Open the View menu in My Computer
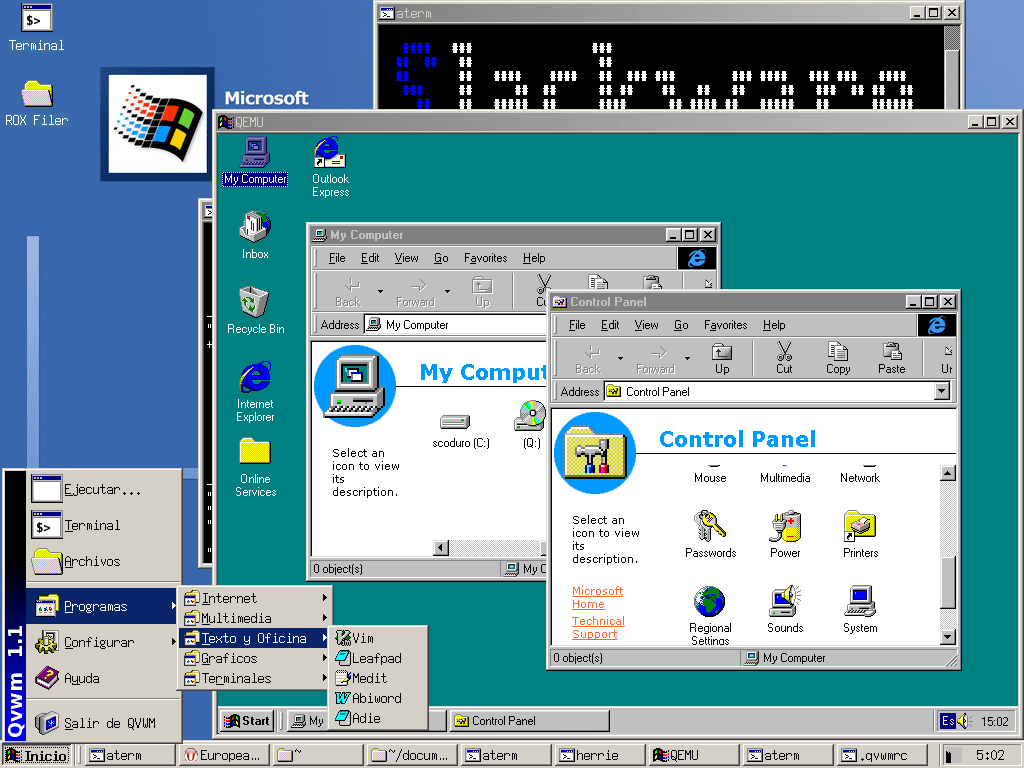The image size is (1024, 768). [x=406, y=258]
